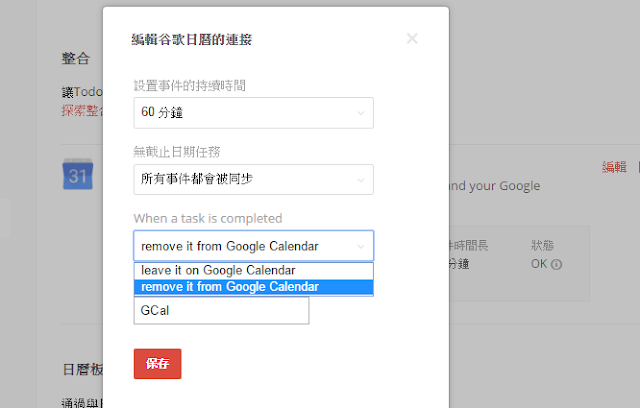The width and height of the screenshot is (640, 408).
Task: Click the red 編輯 edit link
Action: (614, 166)
